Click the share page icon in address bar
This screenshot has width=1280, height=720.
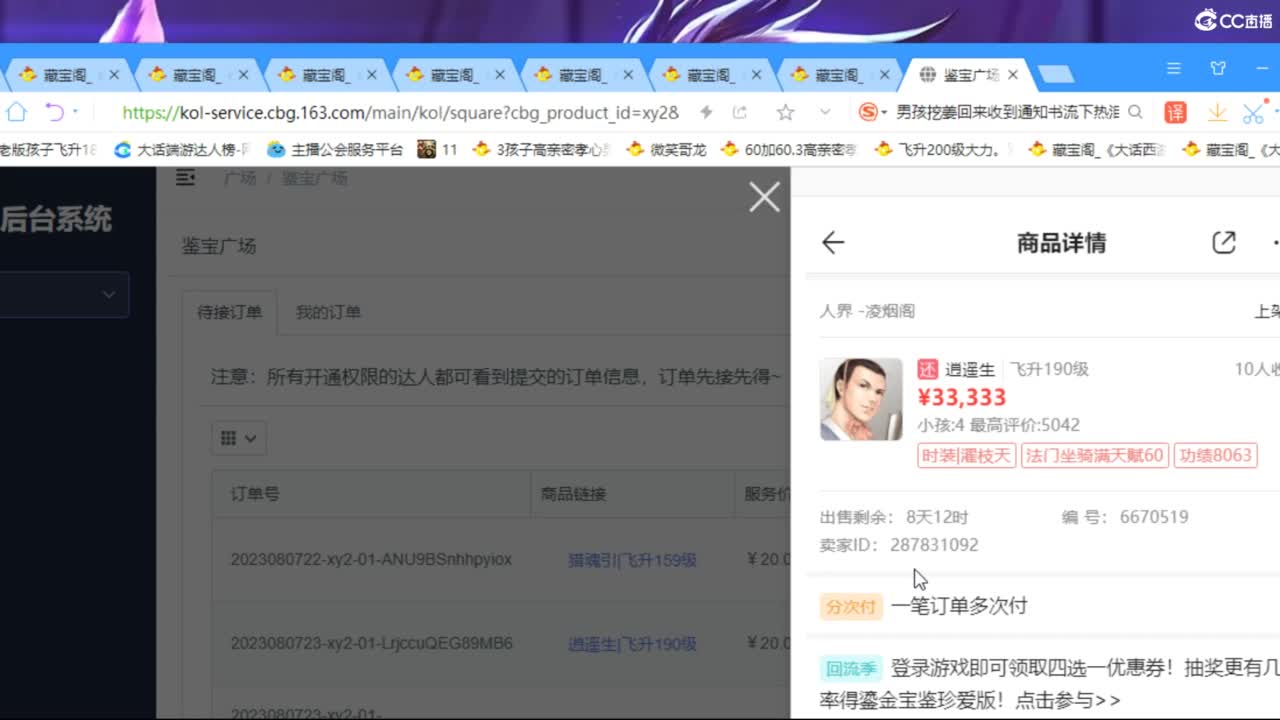740,112
